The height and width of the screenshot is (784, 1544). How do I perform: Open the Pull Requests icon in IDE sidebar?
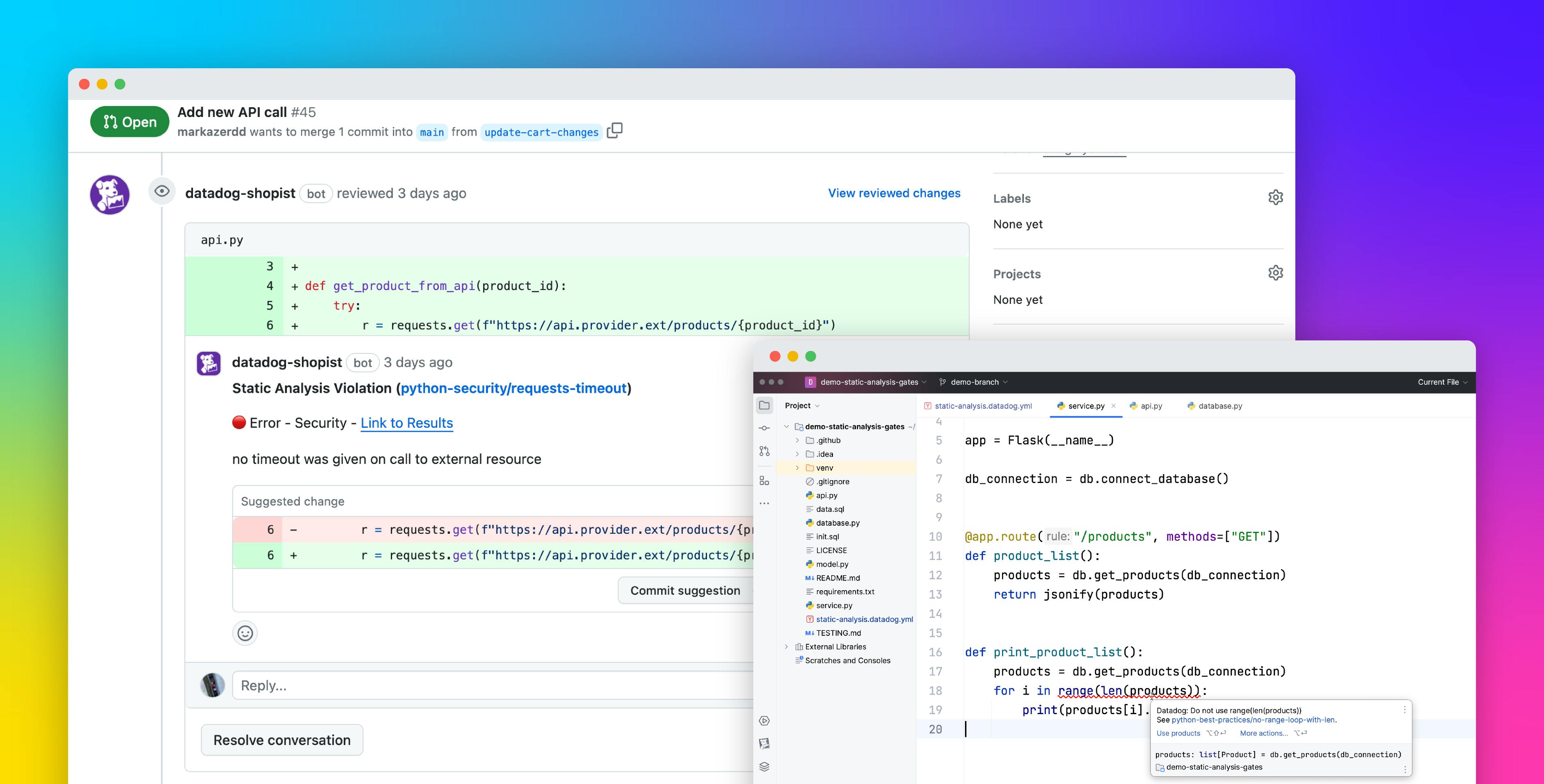[765, 451]
